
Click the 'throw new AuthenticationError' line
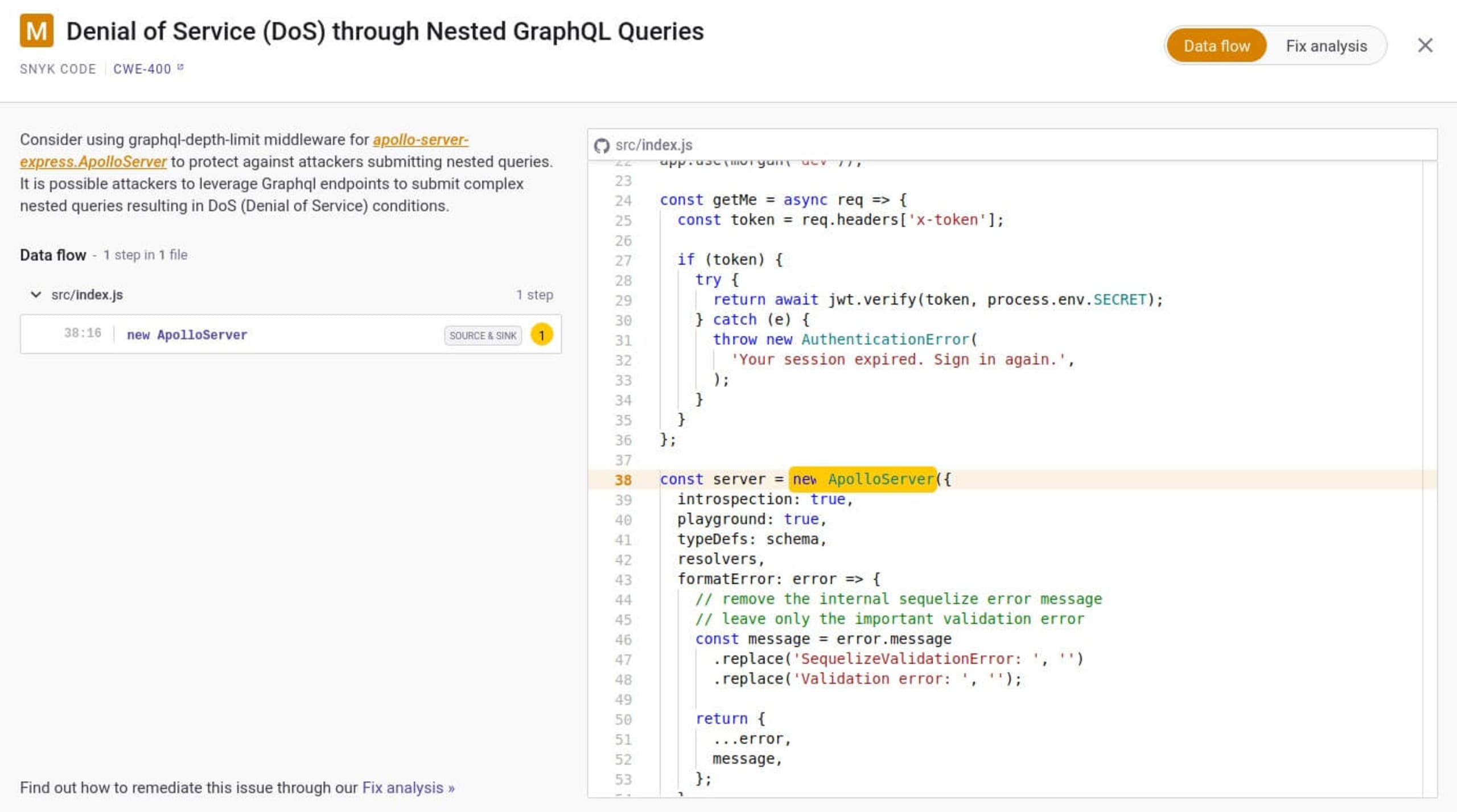point(845,339)
